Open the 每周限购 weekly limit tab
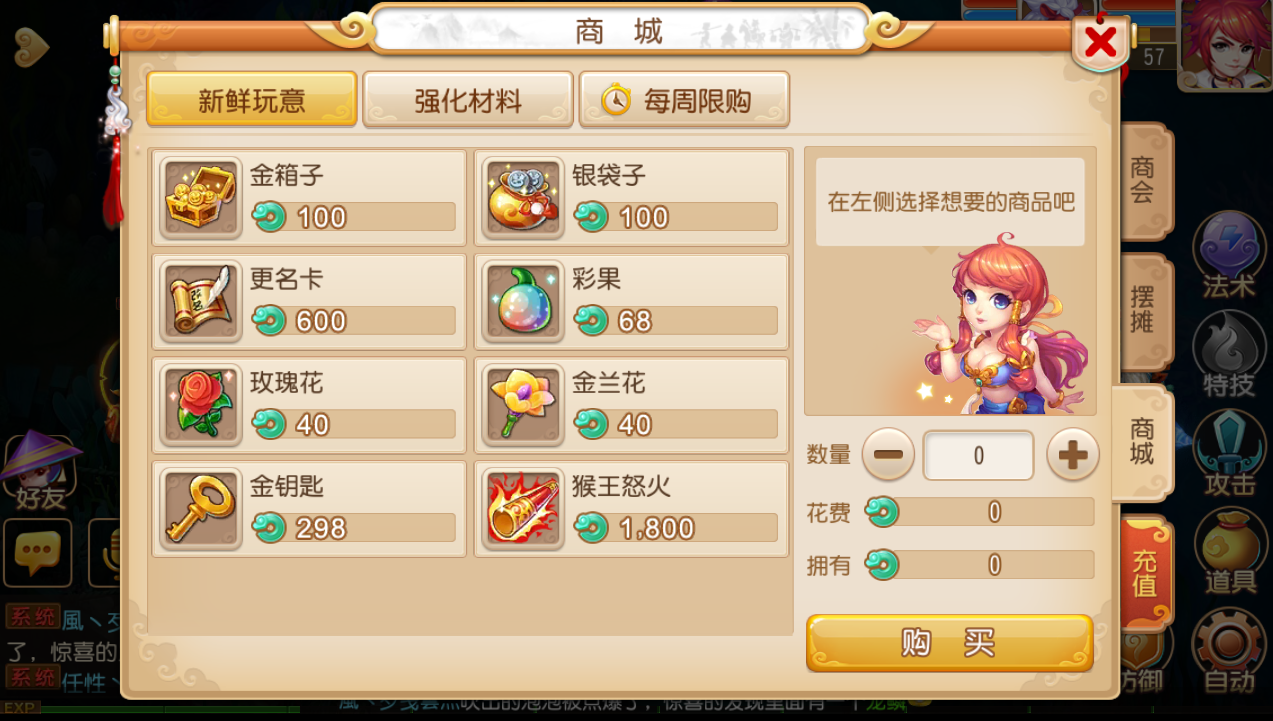 (x=684, y=100)
